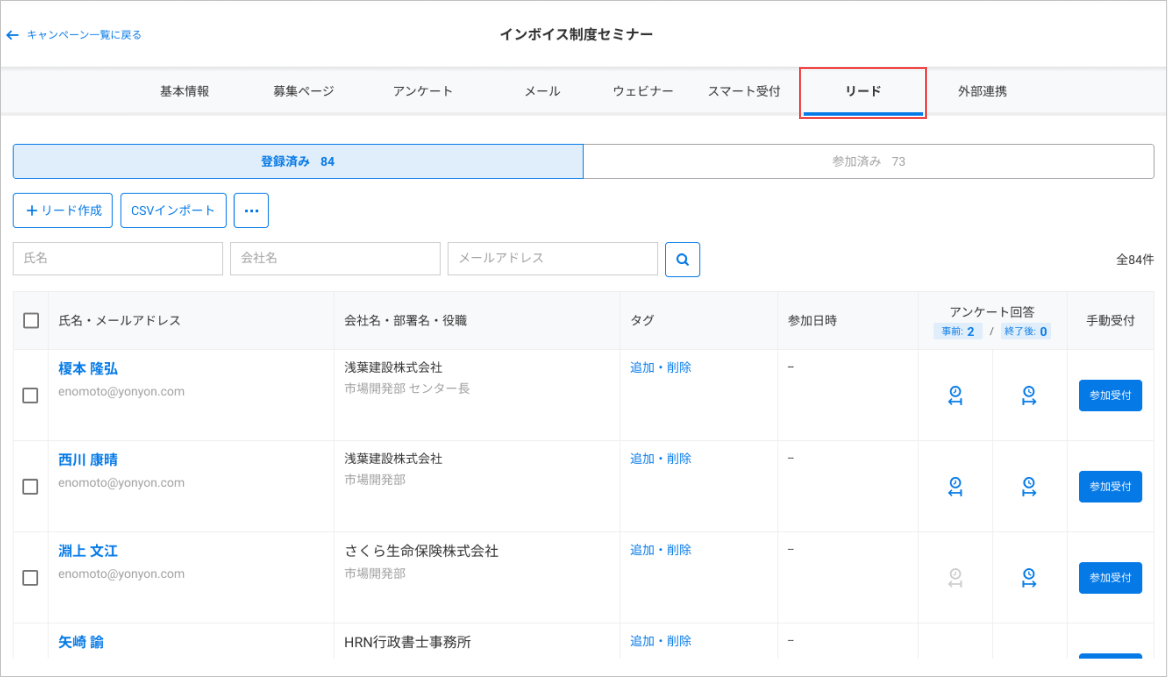
Task: Select the リード tab
Action: click(863, 92)
